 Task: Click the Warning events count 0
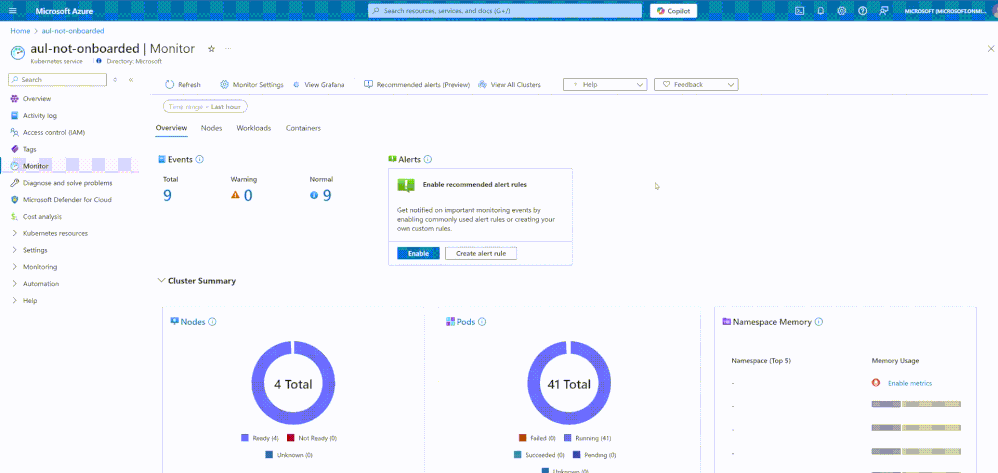coord(248,195)
